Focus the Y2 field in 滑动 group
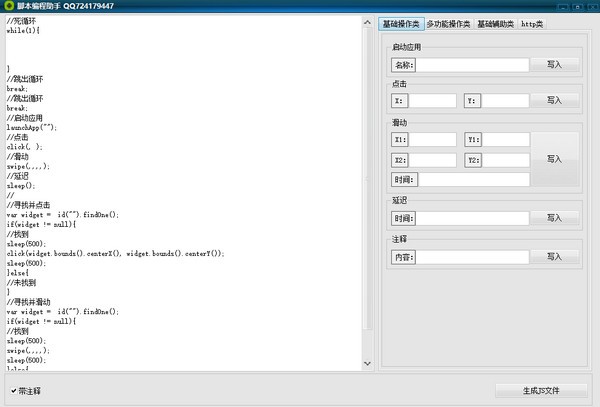 point(505,160)
